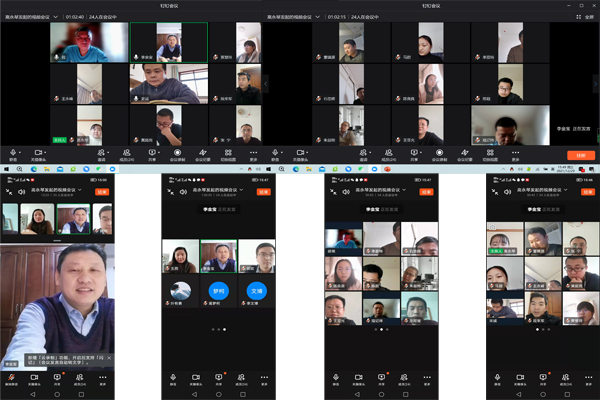Open the share icon in the third phone toolbar

[x=382, y=378]
